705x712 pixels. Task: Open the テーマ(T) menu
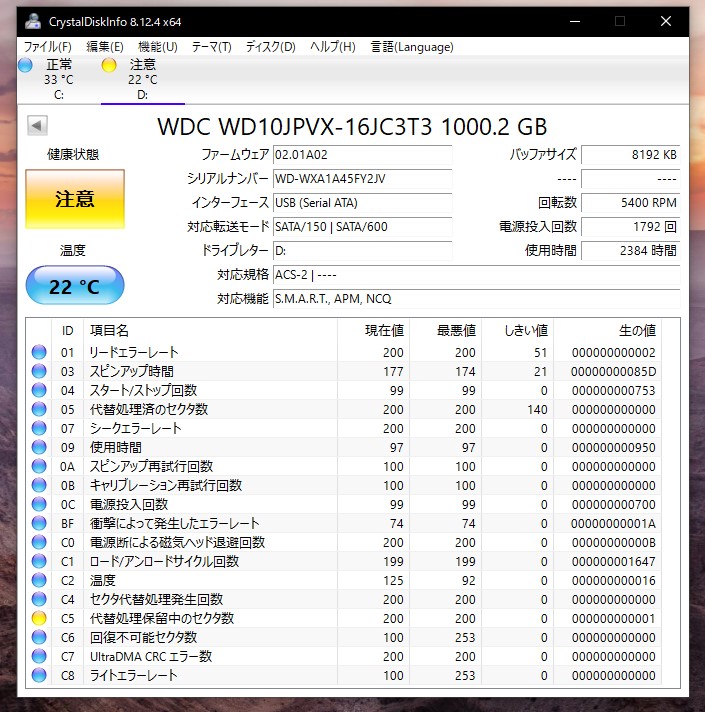click(x=212, y=47)
